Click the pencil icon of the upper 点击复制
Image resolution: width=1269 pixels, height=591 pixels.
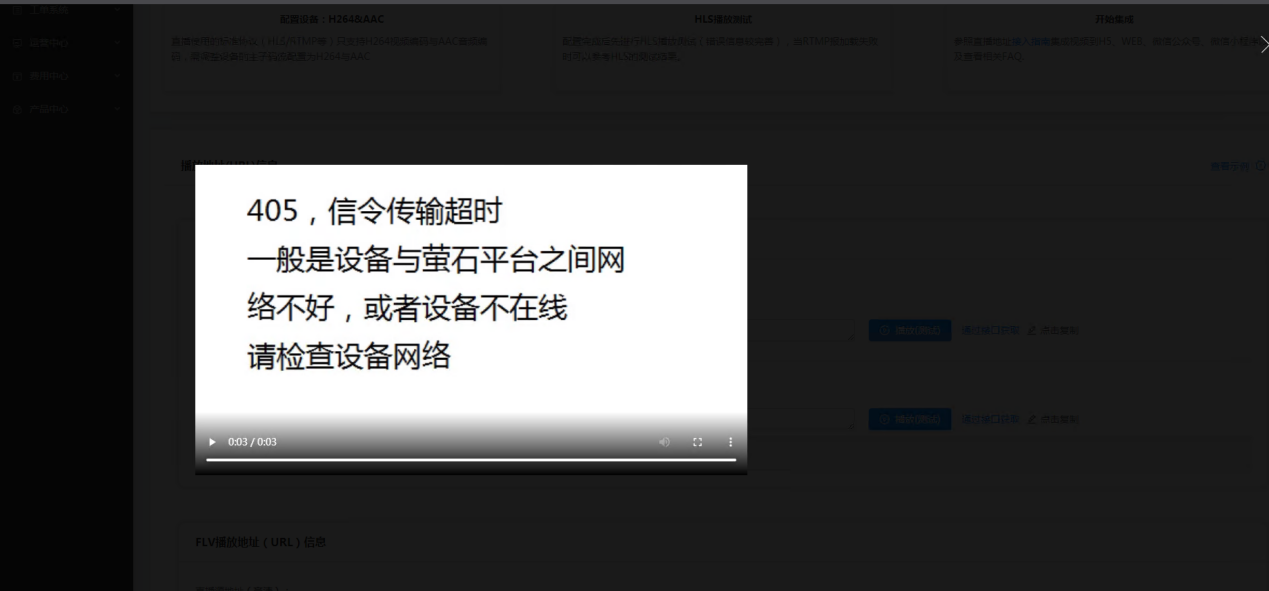pyautogui.click(x=1031, y=330)
